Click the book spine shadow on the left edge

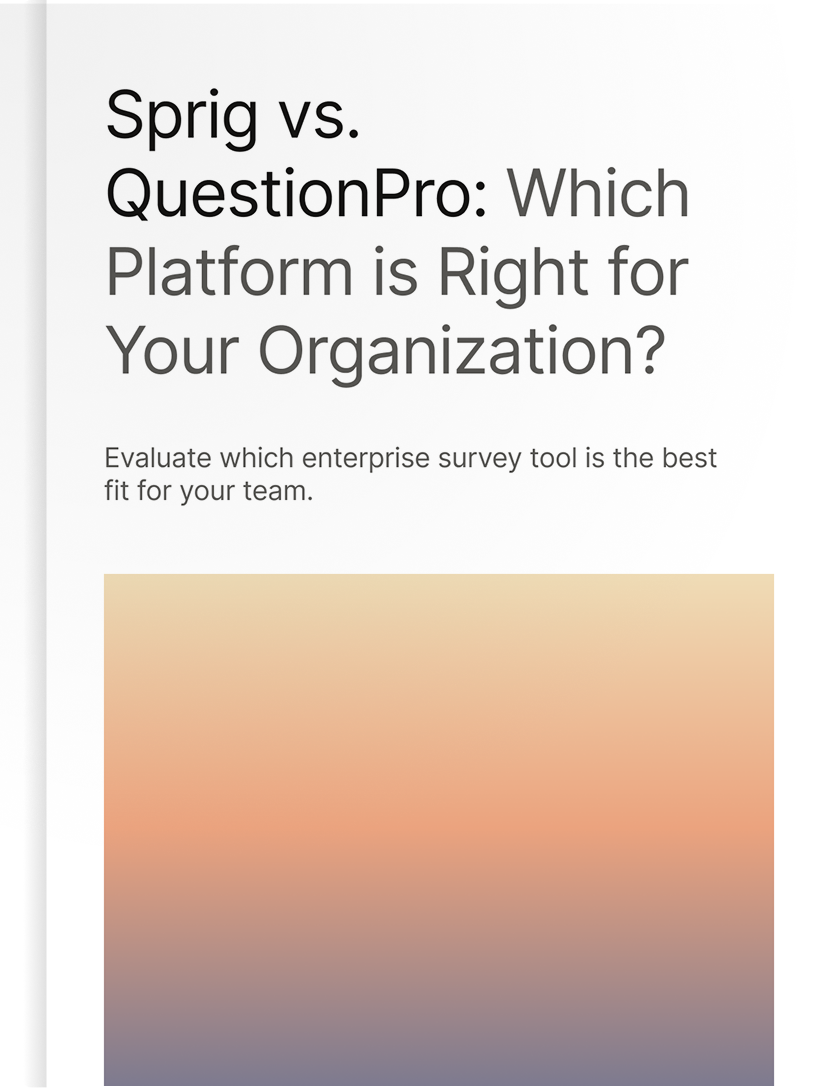click(x=36, y=544)
